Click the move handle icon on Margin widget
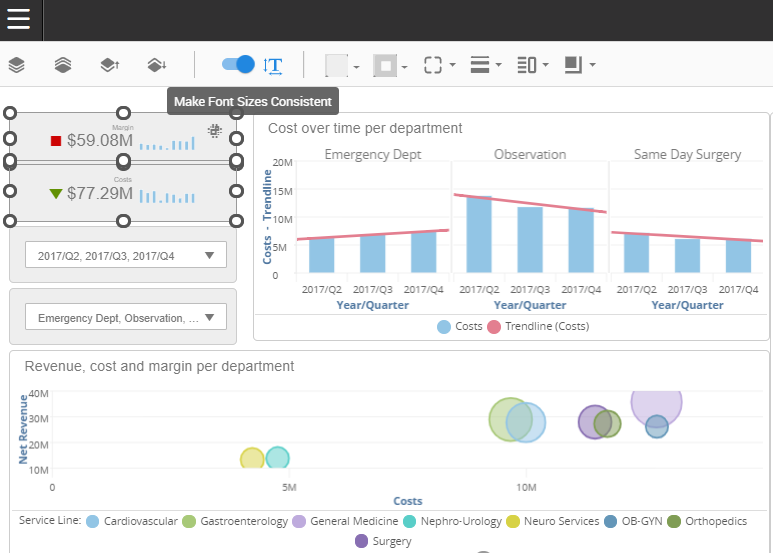This screenshot has height=556, width=773. point(214,130)
